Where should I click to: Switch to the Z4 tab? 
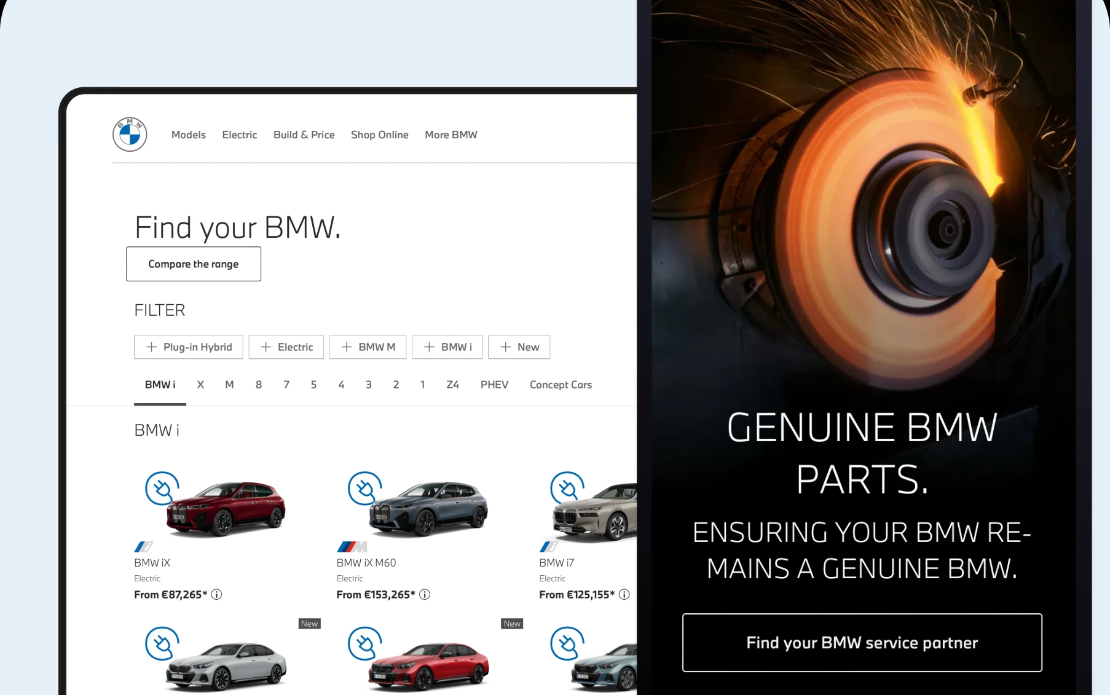tap(452, 385)
